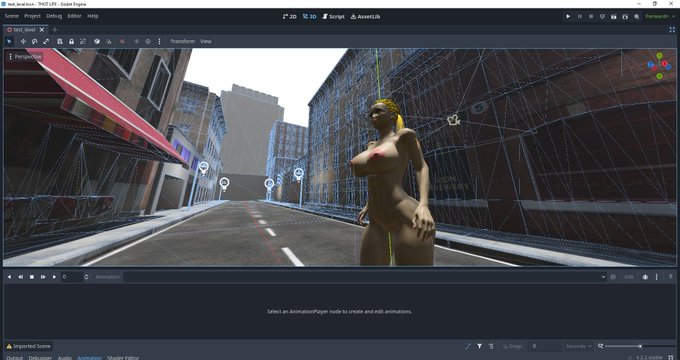The height and width of the screenshot is (360, 680).
Task: Lock the selected node with padlock icon
Action: pyautogui.click(x=72, y=41)
